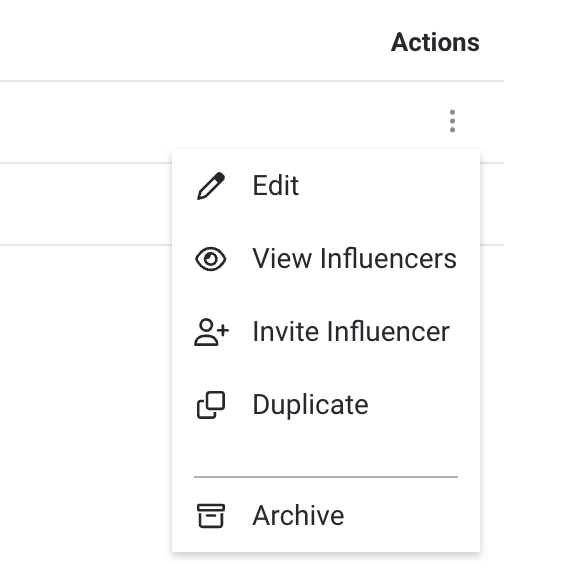
Task: Click the add-person icon for Invite Influencer
Action: click(211, 332)
